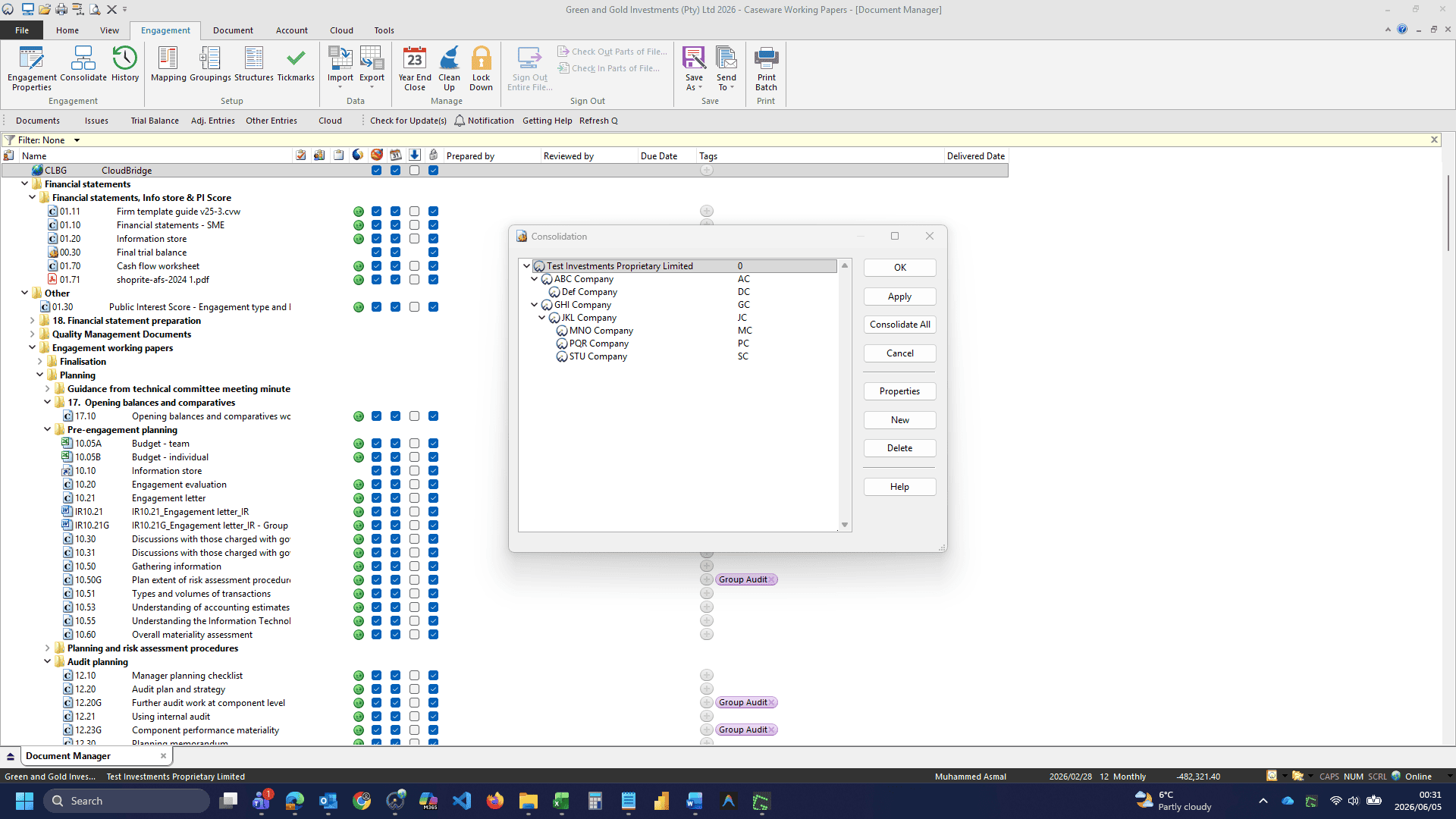Screen dimensions: 1456x819
Task: Open Microsoft Excel from taskbar
Action: 561,801
